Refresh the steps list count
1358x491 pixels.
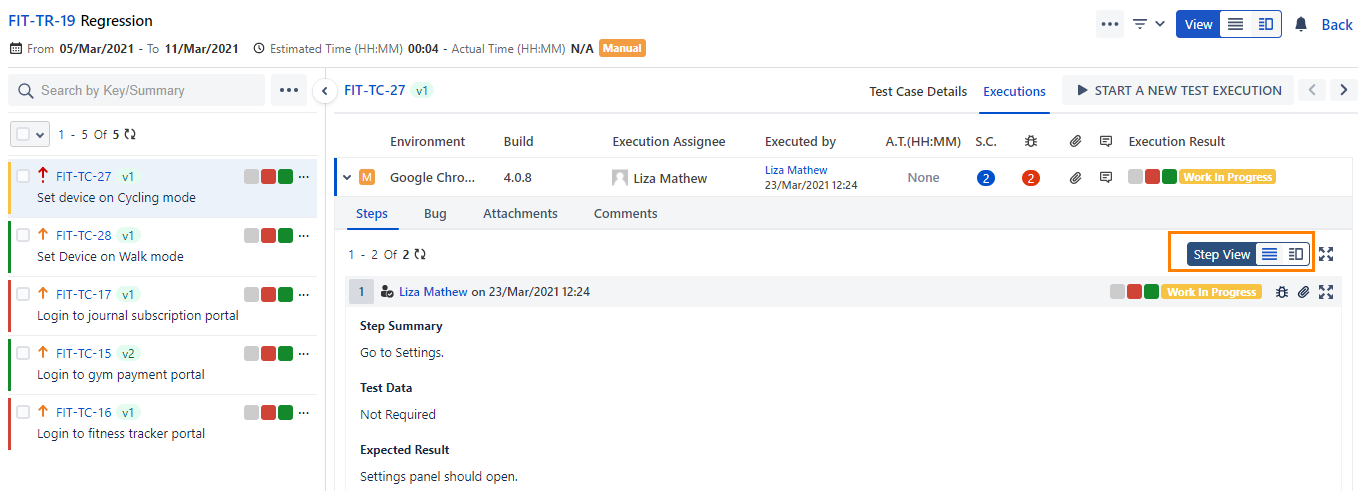(420, 255)
